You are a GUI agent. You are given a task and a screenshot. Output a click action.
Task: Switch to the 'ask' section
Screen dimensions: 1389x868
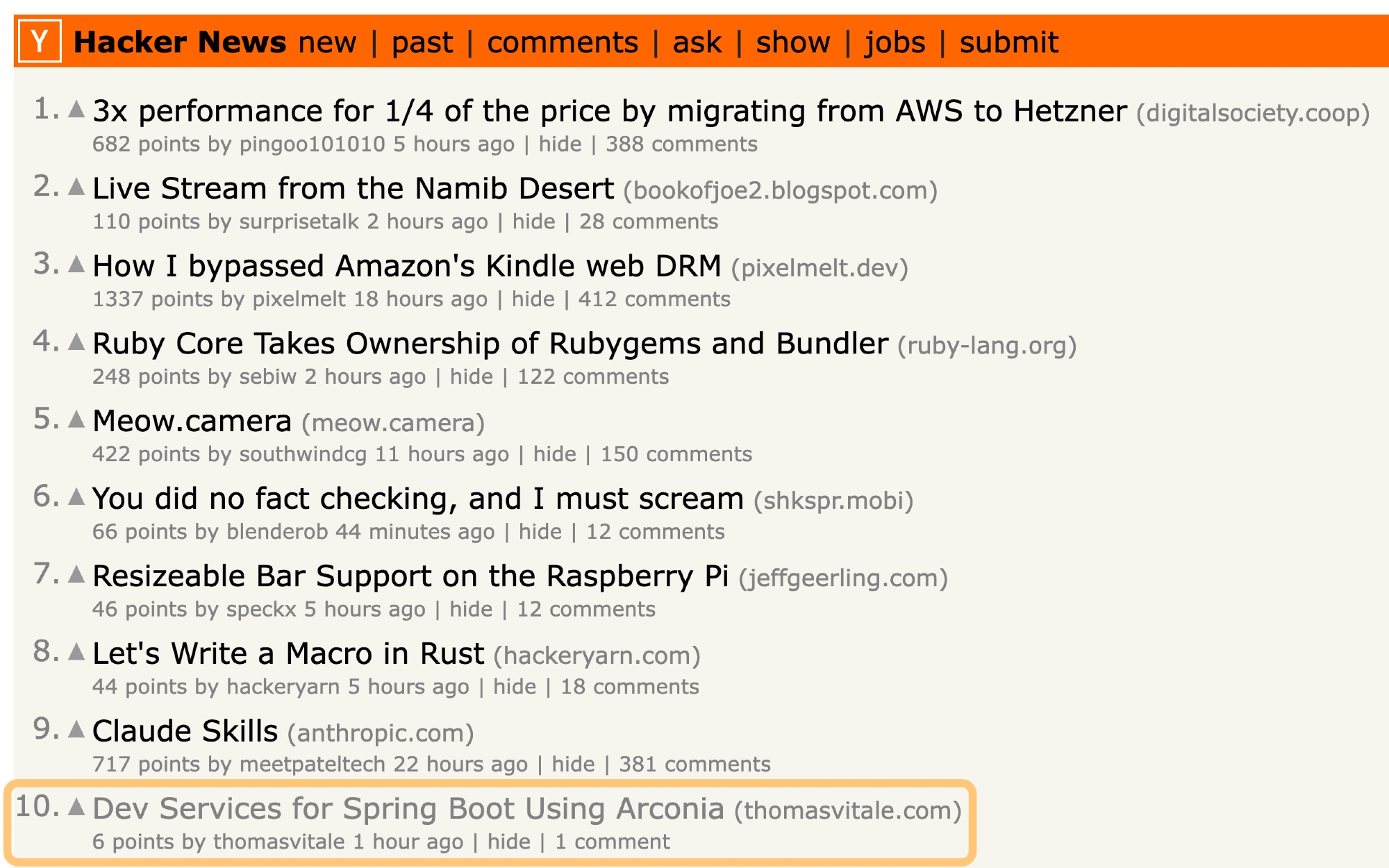[x=697, y=42]
